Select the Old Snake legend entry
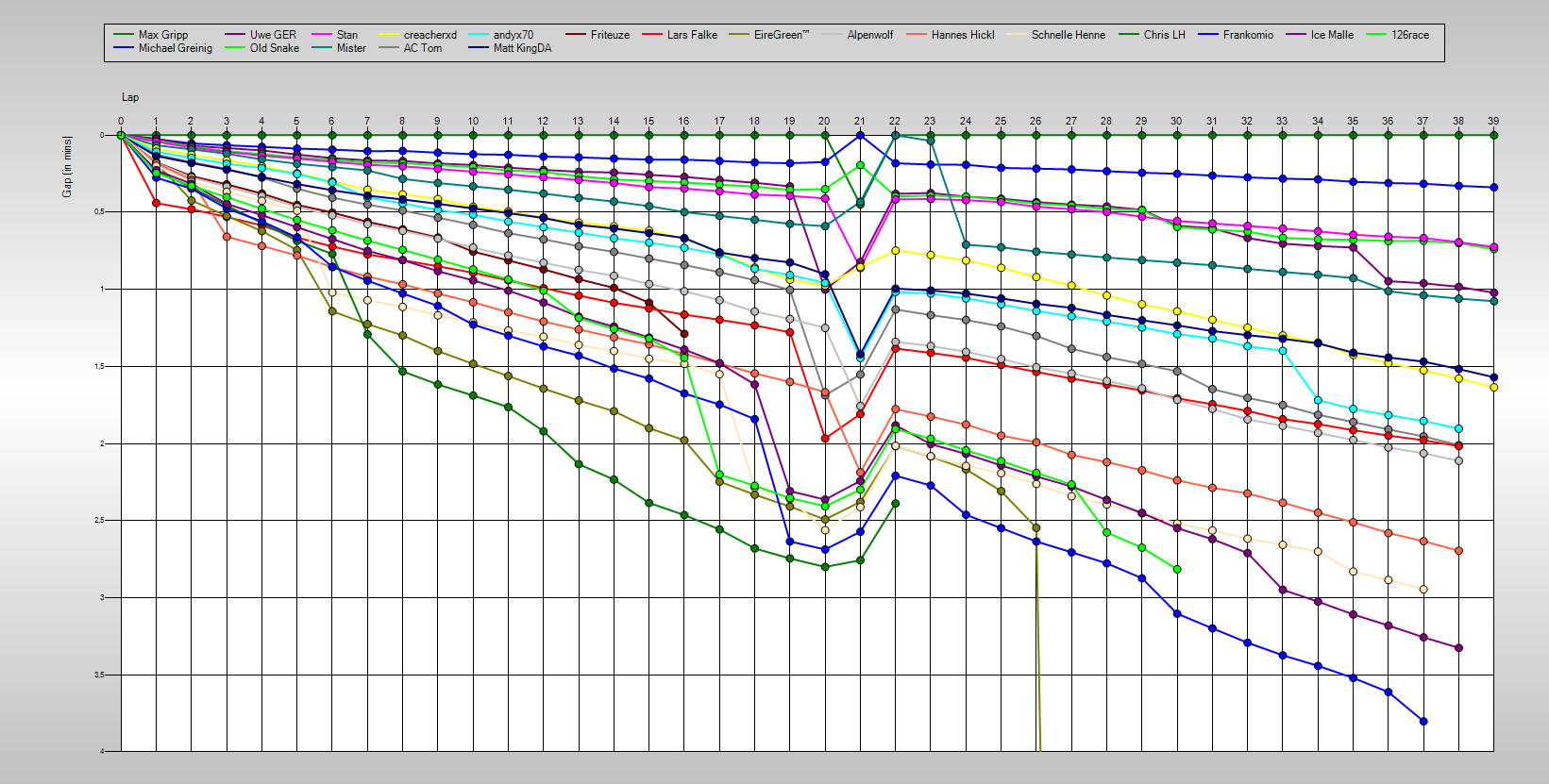This screenshot has height=784, width=1549. [275, 48]
